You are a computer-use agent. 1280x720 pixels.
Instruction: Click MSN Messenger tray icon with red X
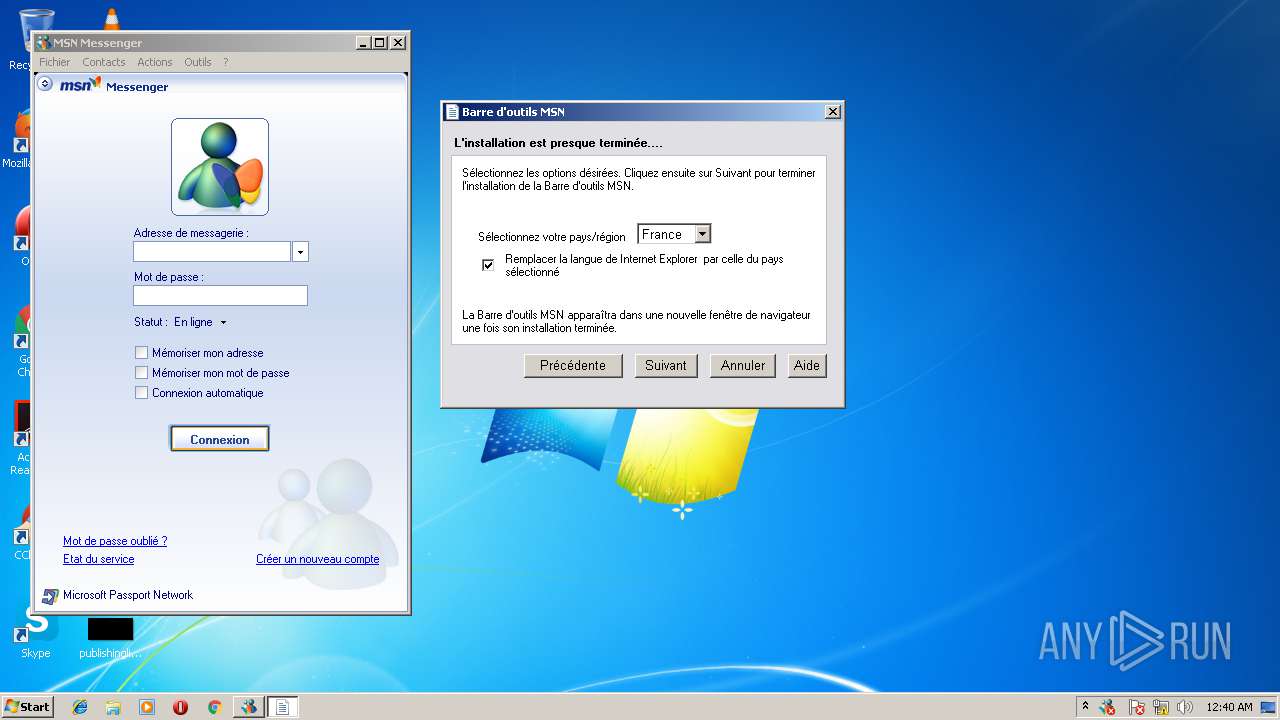[1107, 707]
